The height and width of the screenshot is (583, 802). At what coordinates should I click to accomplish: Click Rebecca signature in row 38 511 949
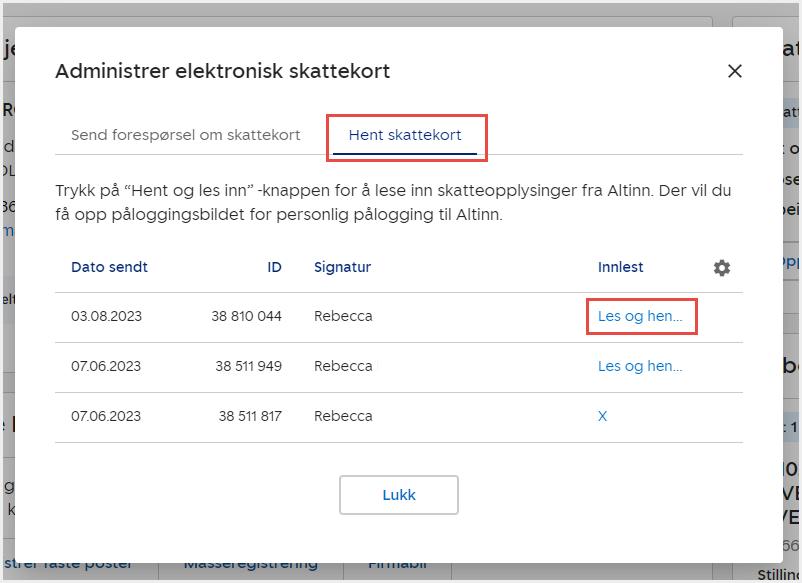coord(343,366)
